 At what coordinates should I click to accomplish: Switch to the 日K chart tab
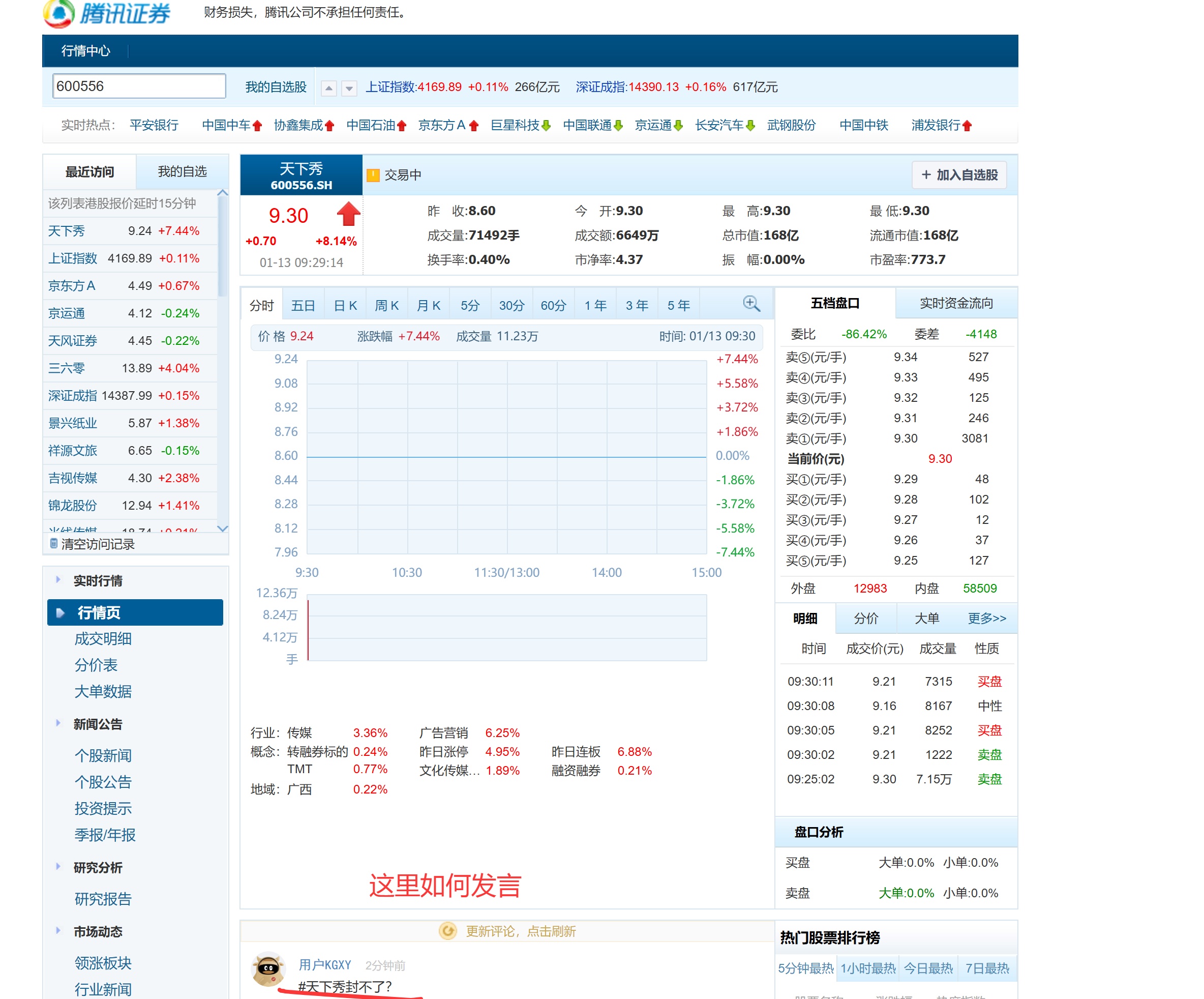click(345, 306)
